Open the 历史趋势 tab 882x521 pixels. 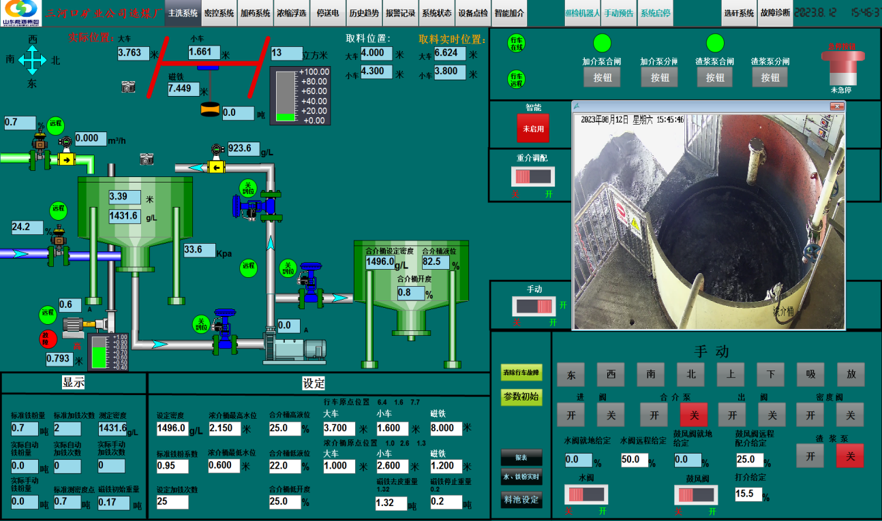coord(363,13)
